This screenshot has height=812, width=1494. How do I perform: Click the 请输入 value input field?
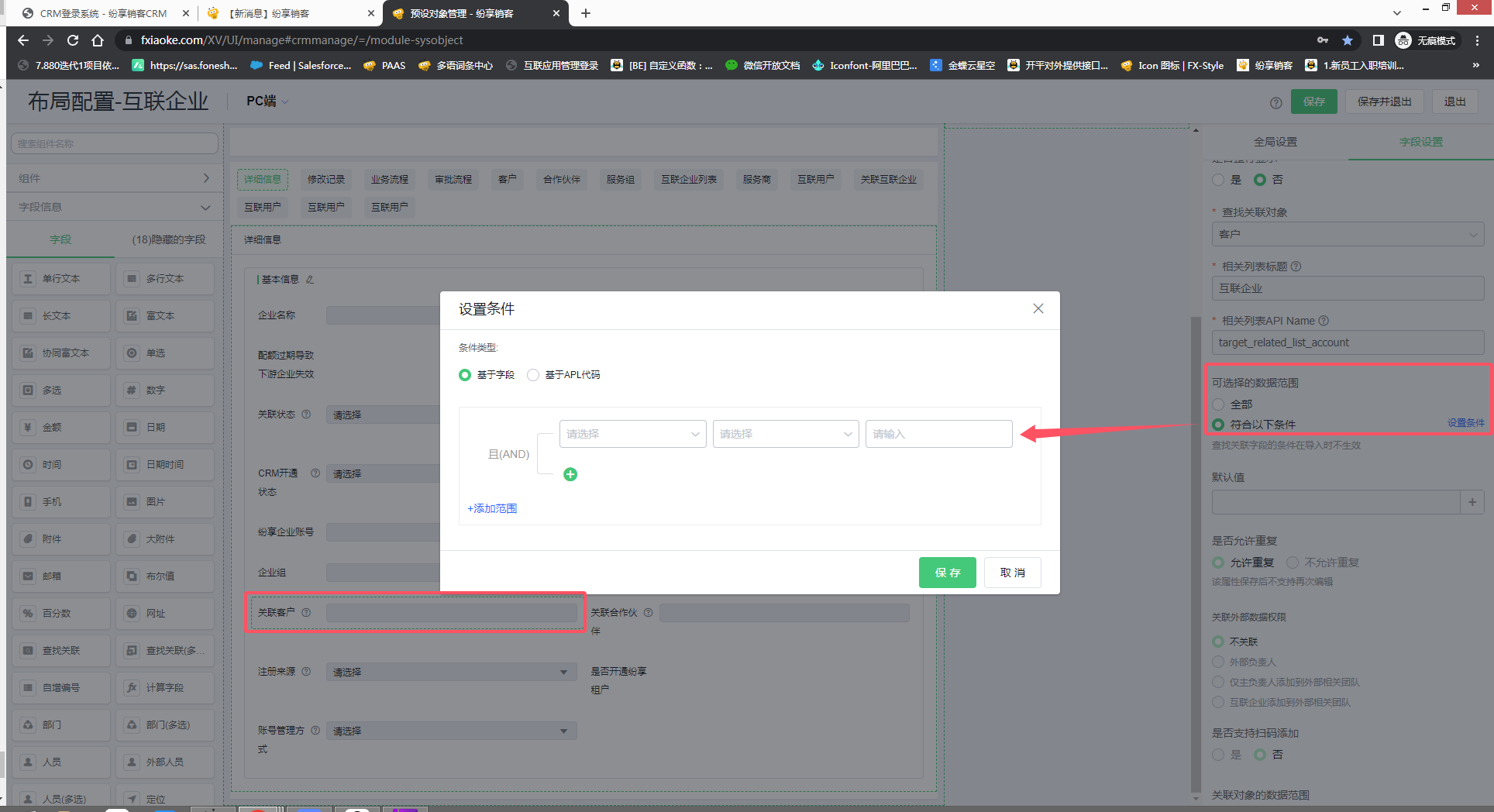[x=938, y=434]
